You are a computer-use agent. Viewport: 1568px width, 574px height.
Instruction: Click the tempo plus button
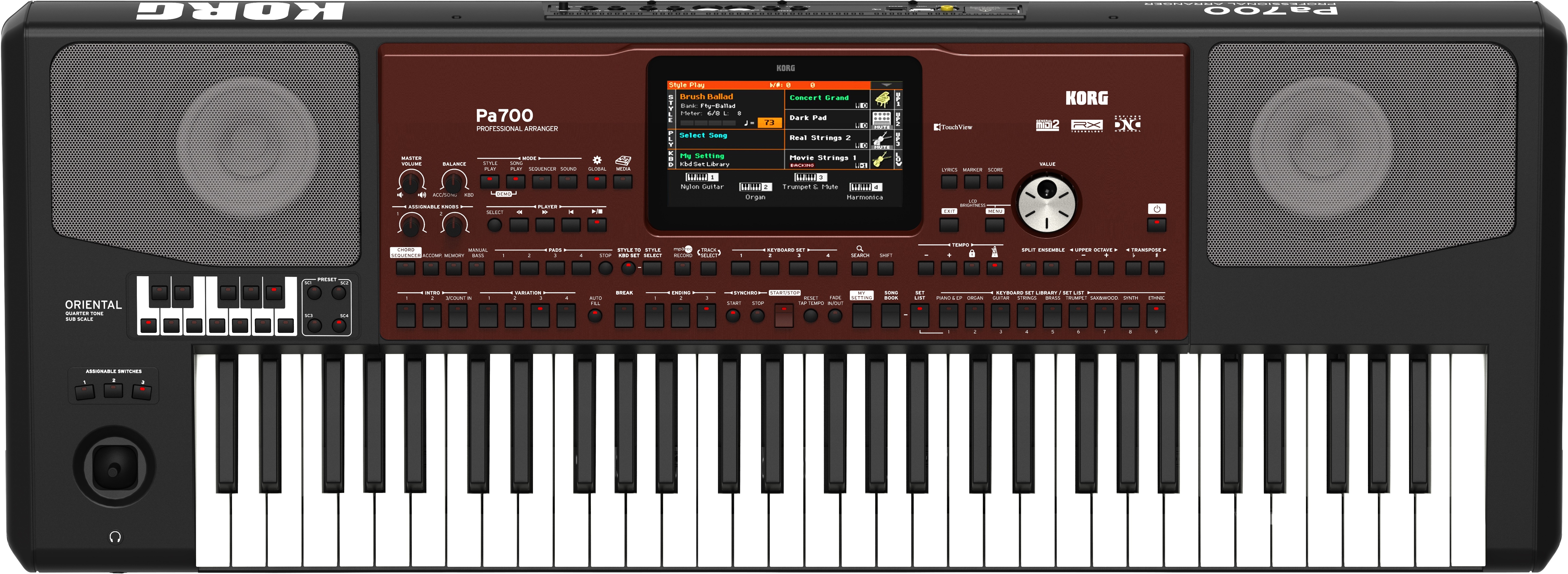949,268
